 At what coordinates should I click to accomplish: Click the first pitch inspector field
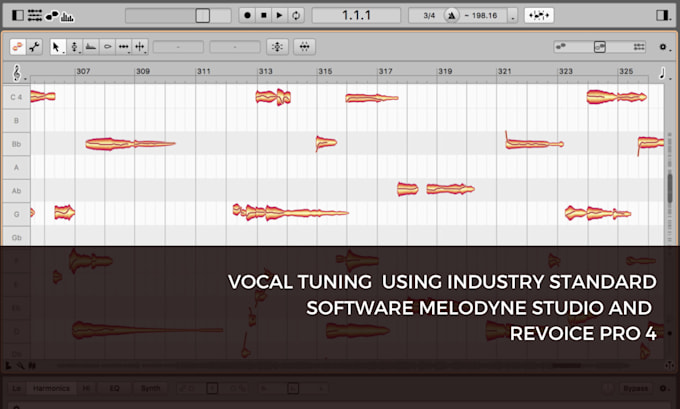pos(178,46)
